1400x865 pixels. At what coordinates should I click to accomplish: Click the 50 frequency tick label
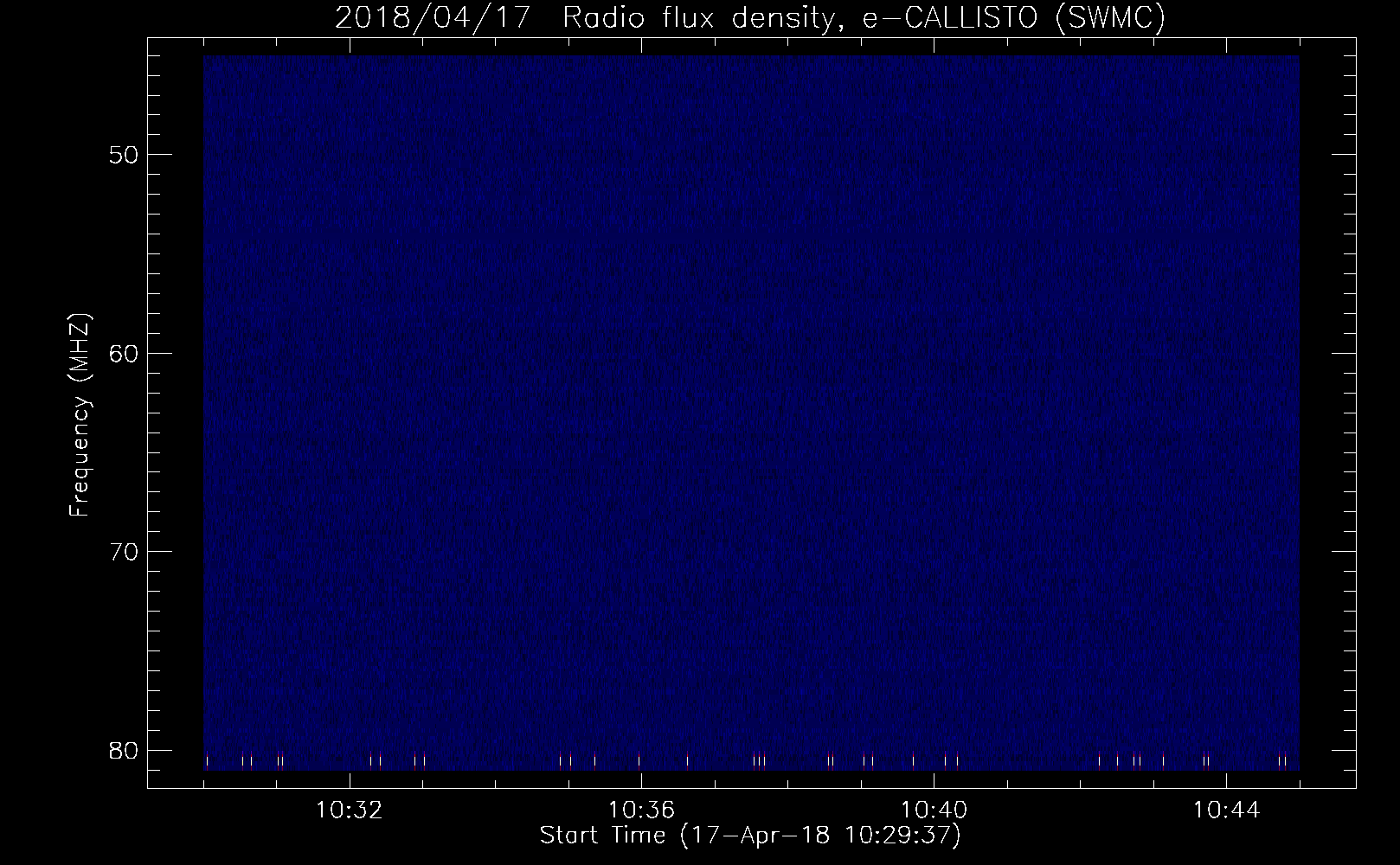122,155
